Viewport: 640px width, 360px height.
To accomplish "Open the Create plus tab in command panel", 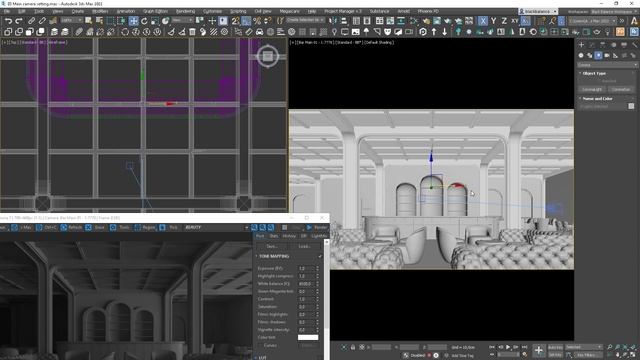I will pos(582,44).
